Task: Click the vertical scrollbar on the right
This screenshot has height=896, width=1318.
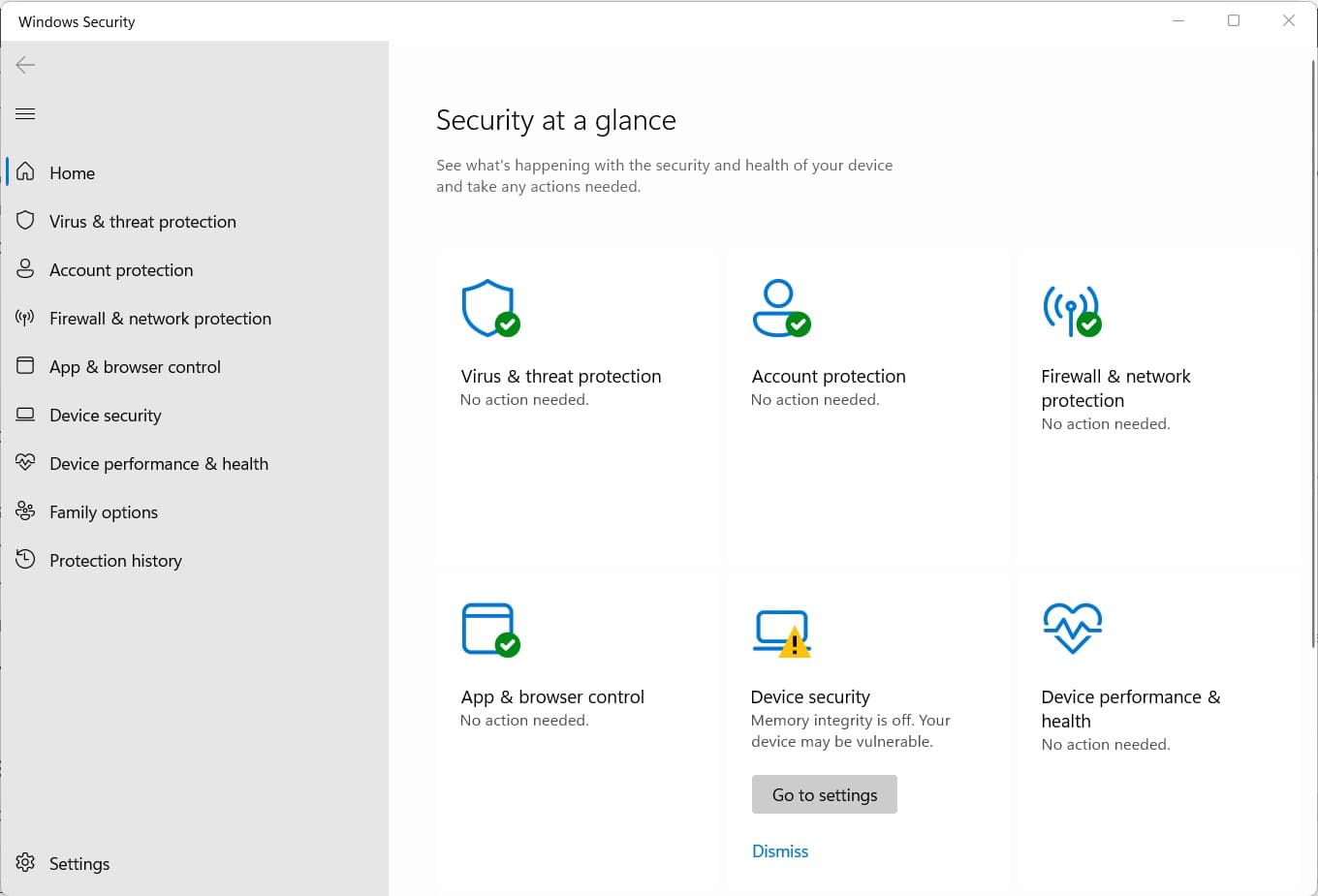Action: 1313,354
